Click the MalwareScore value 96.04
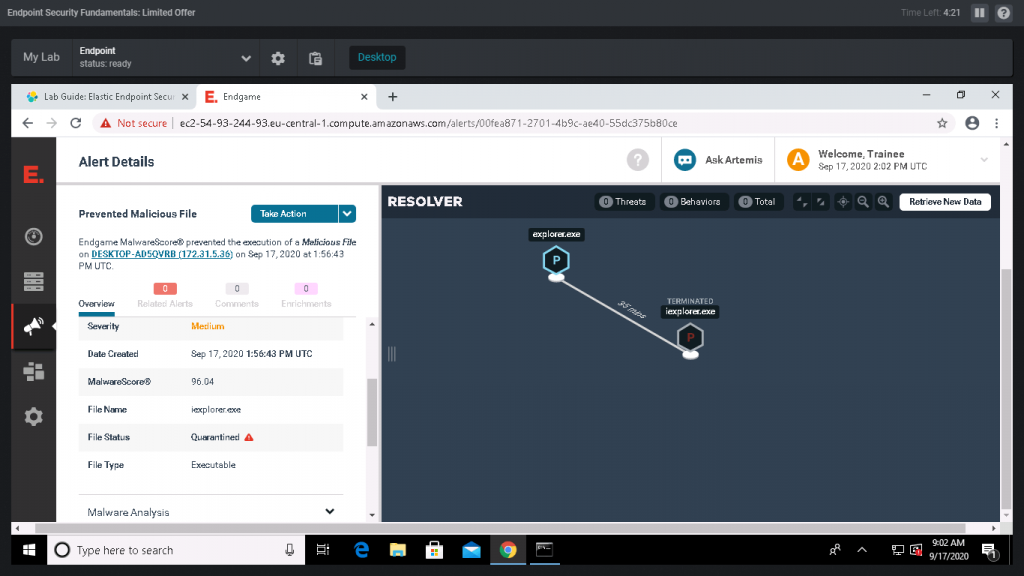The image size is (1024, 576). [202, 381]
